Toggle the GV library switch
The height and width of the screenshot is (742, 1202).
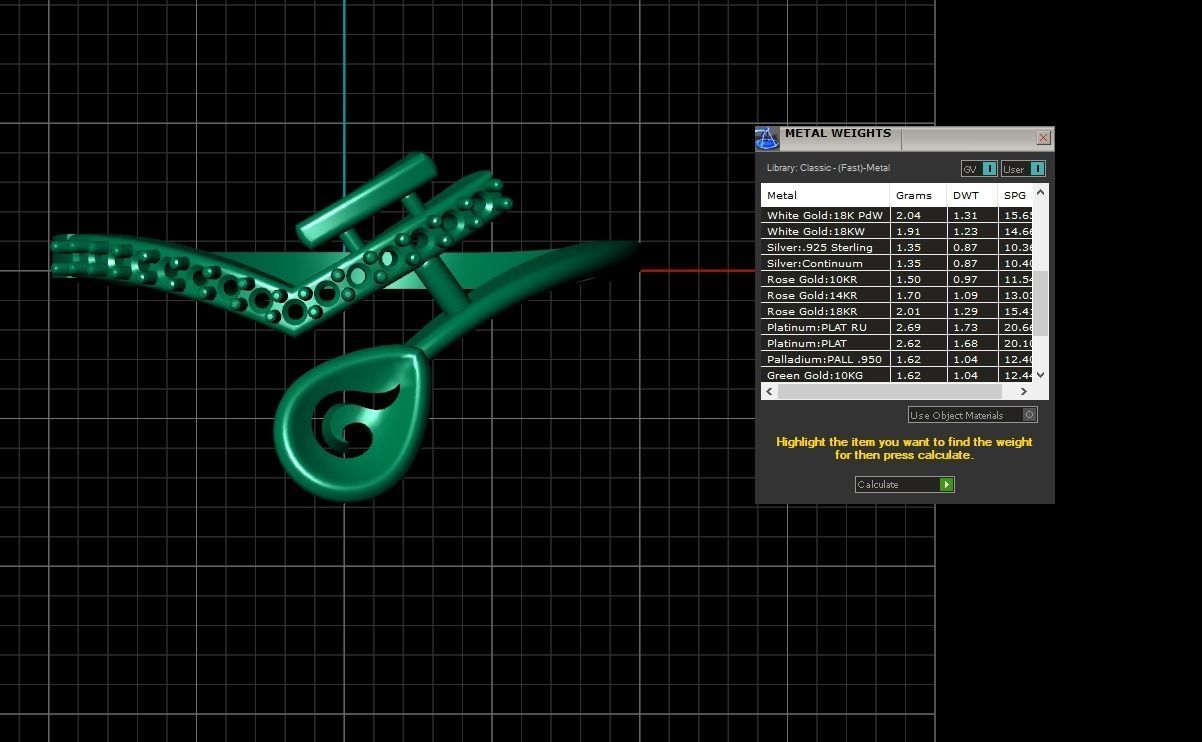tap(979, 169)
